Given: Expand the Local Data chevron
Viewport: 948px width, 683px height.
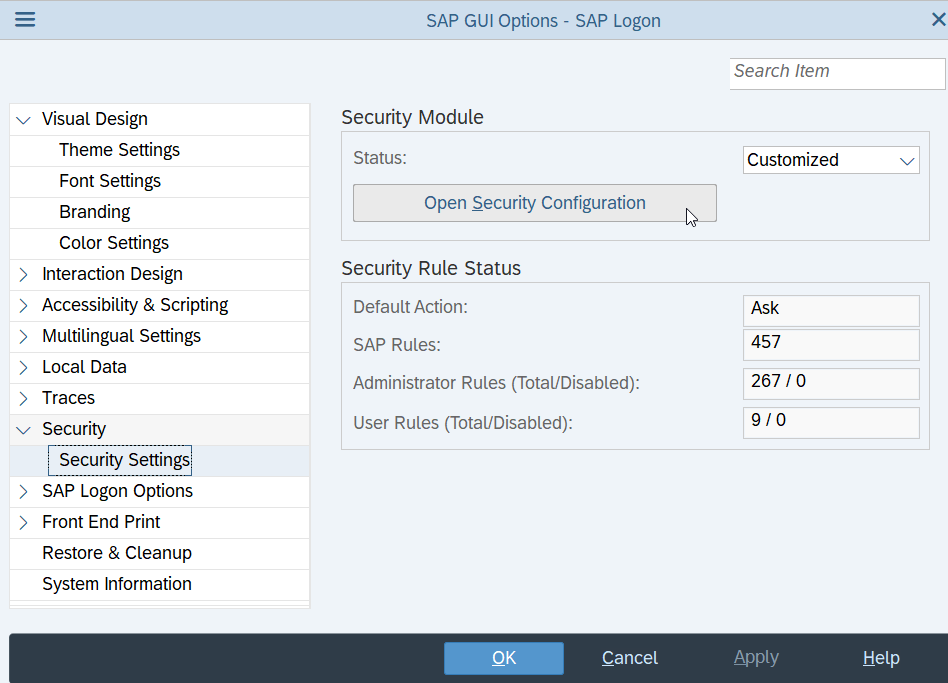Looking at the screenshot, I should pos(24,367).
